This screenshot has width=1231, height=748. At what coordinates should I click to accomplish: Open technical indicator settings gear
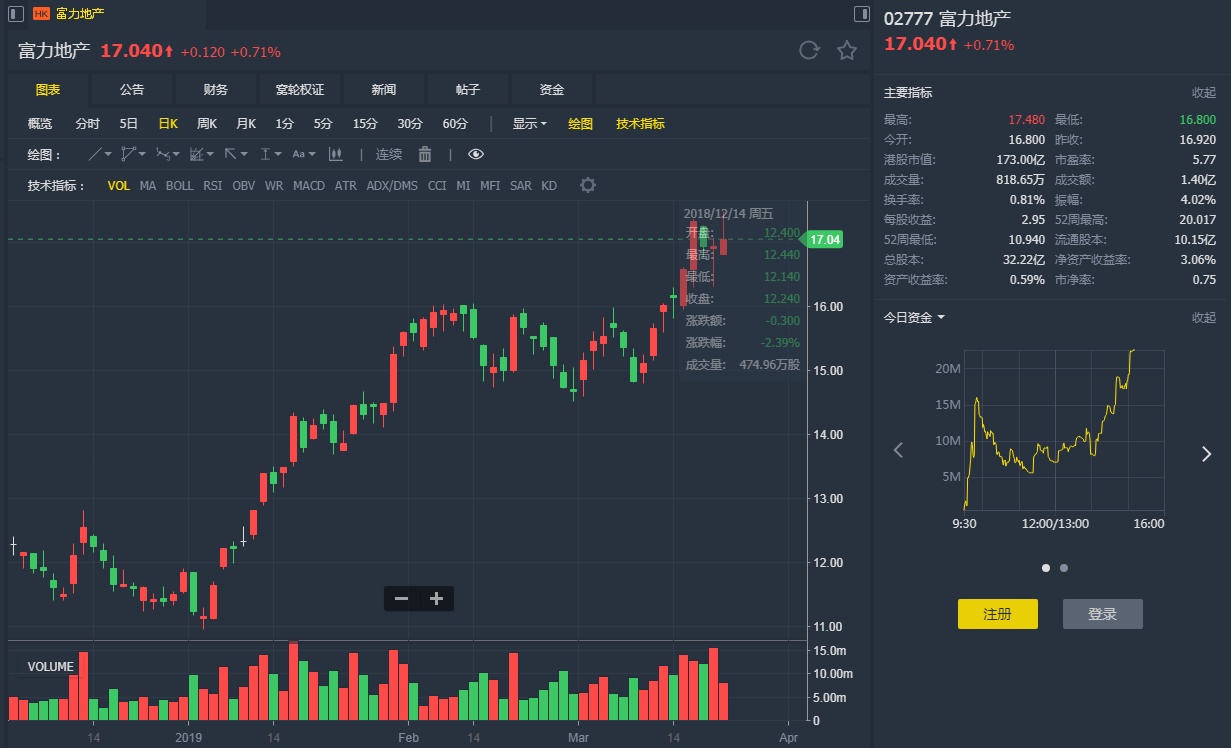point(588,185)
